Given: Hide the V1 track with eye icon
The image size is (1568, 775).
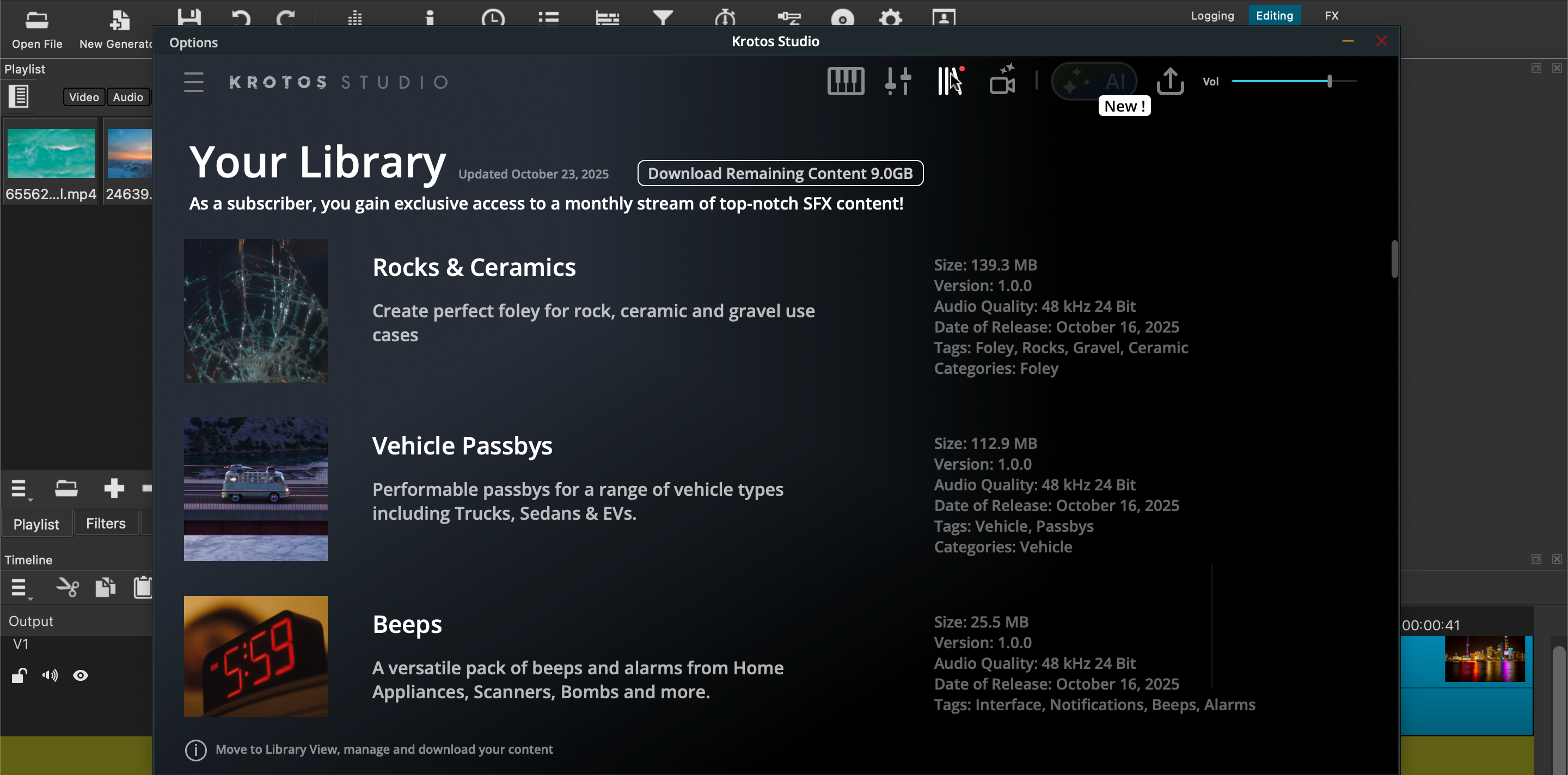Looking at the screenshot, I should coord(81,676).
